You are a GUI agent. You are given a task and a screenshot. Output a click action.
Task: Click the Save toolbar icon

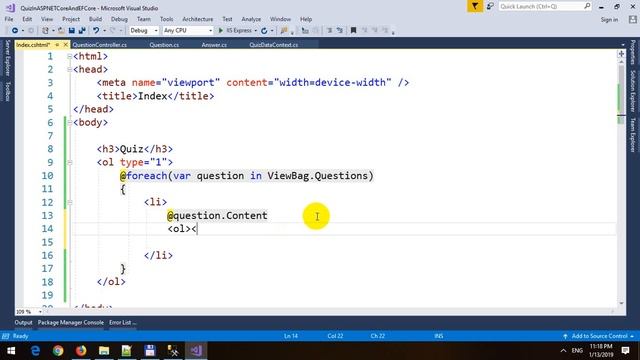coord(72,31)
